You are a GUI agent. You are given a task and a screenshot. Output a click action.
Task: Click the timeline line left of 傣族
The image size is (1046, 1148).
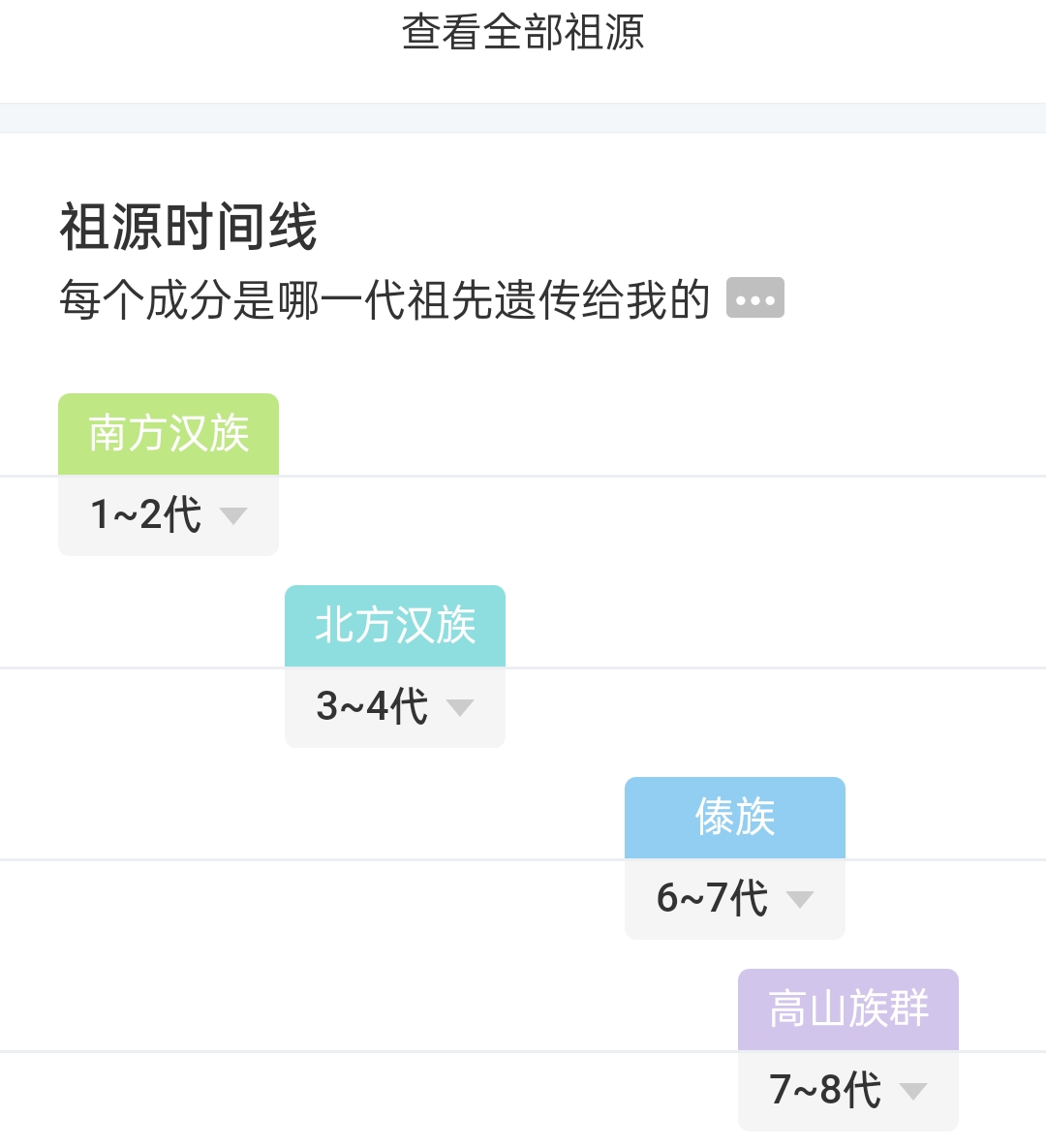pyautogui.click(x=312, y=859)
